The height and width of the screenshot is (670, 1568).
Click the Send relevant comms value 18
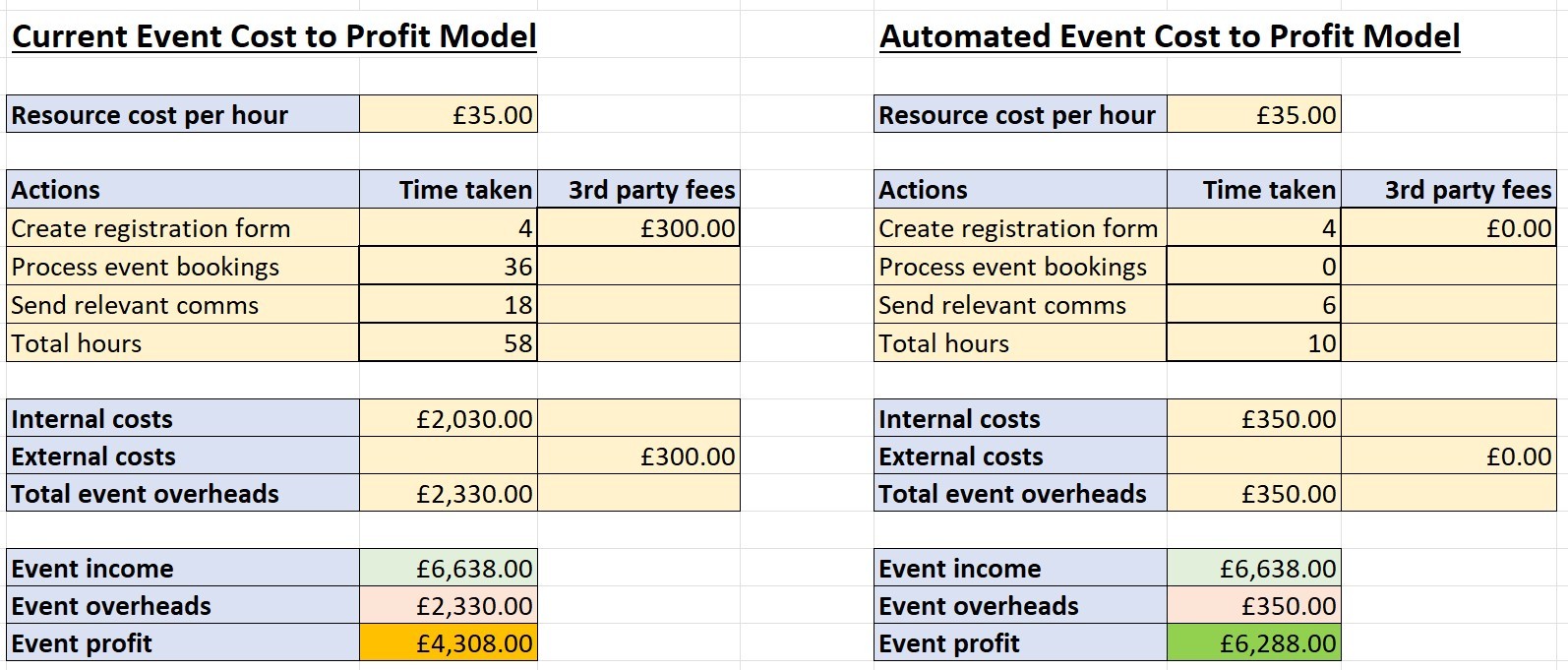[449, 305]
